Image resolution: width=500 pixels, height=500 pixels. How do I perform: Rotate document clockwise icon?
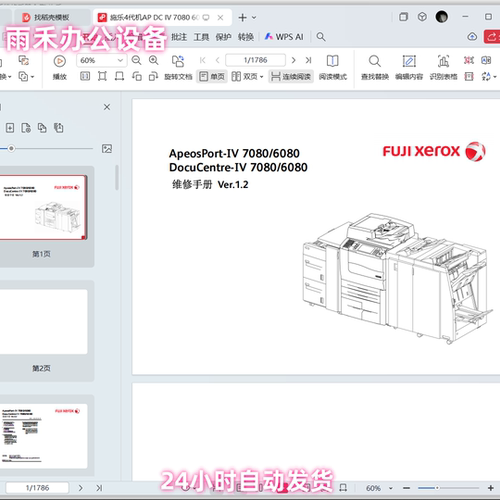click(153, 77)
